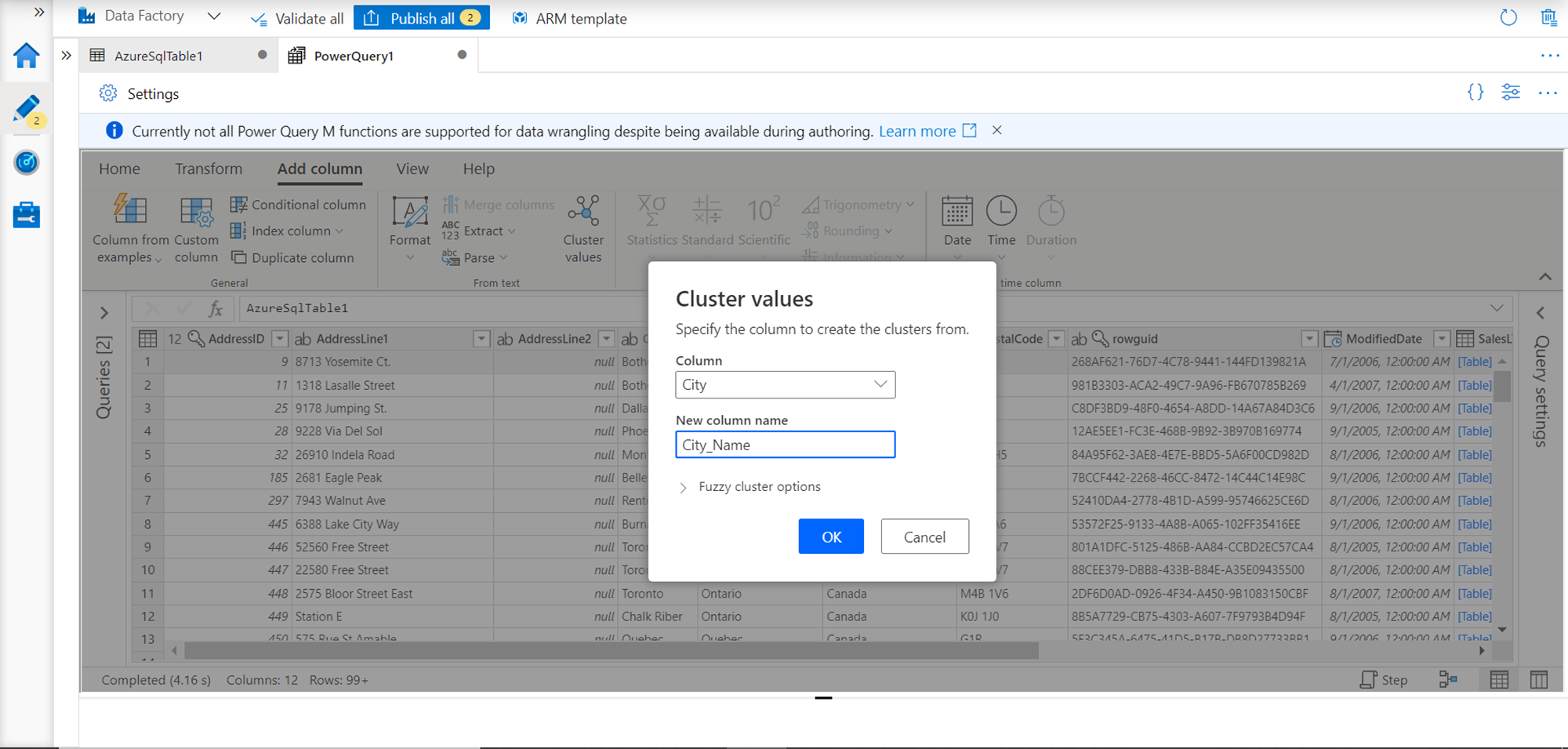Click the Statistics icon
The image size is (1568, 749).
click(652, 210)
